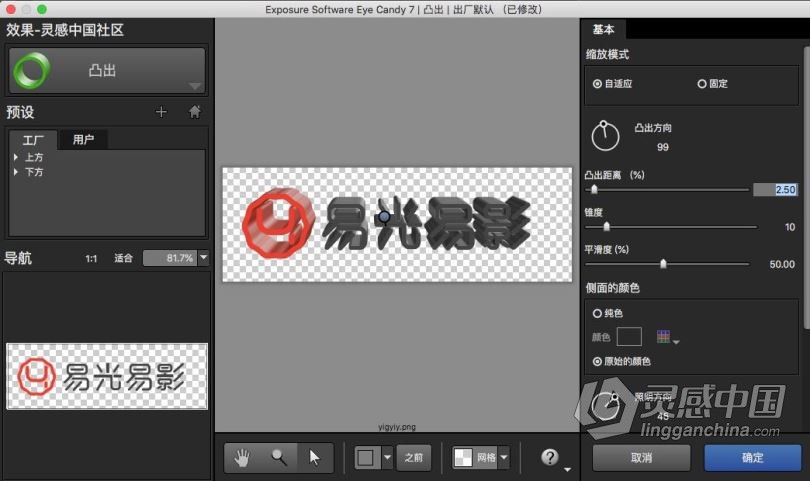Expand the 下方 preset folder
The height and width of the screenshot is (481, 810).
point(16,172)
